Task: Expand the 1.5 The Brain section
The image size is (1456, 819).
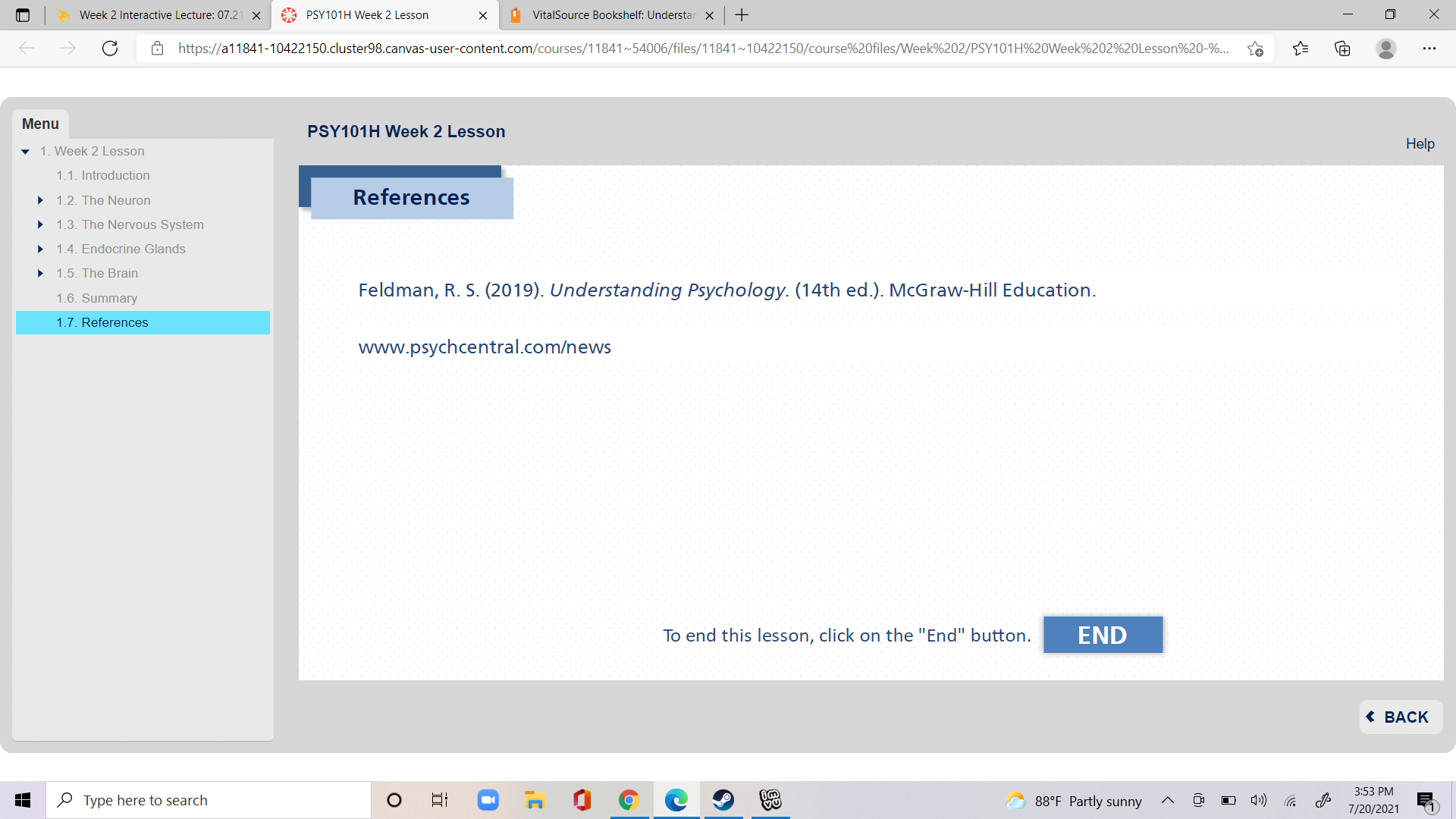Action: click(x=40, y=273)
